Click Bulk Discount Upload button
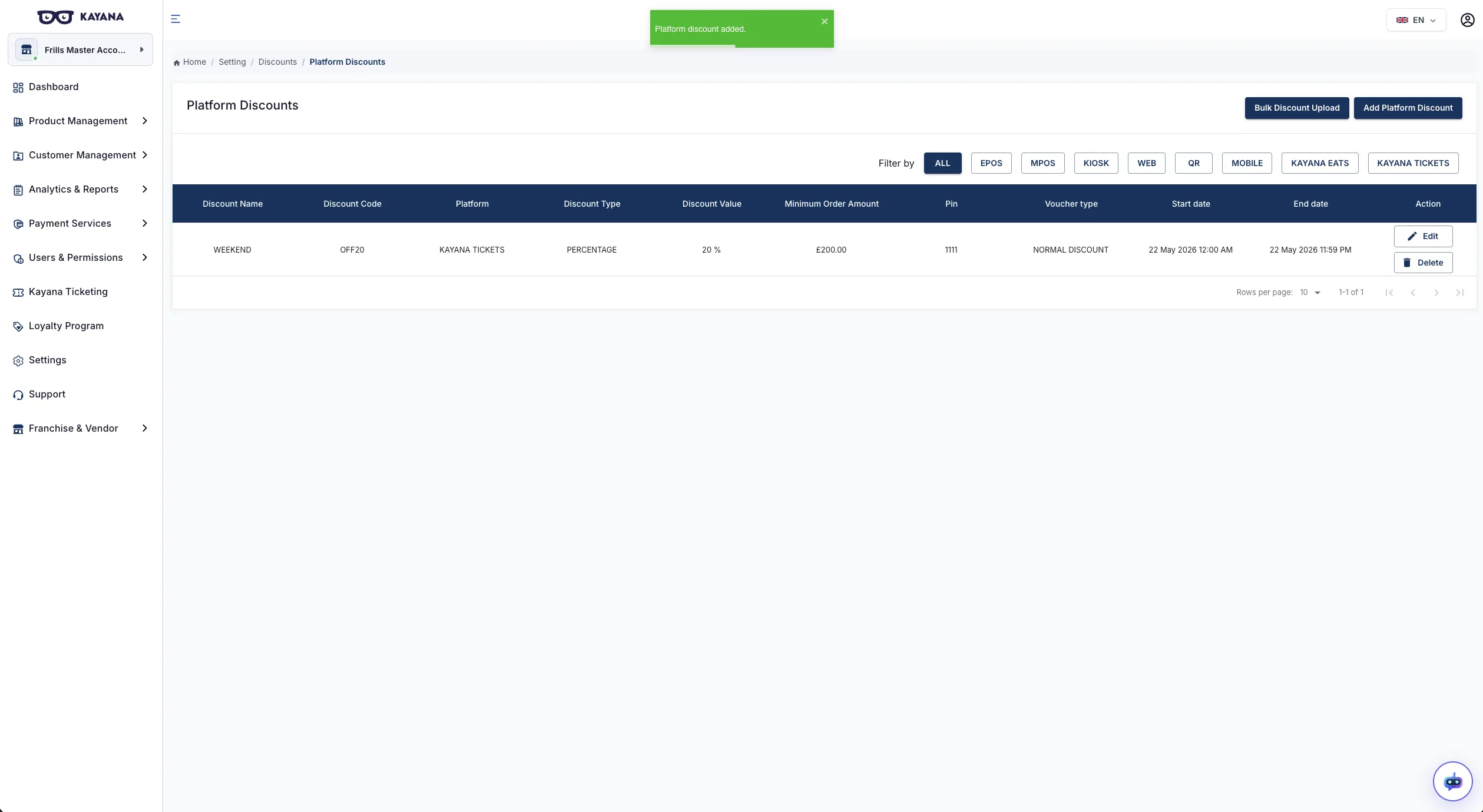Image resolution: width=1483 pixels, height=812 pixels. click(x=1297, y=108)
